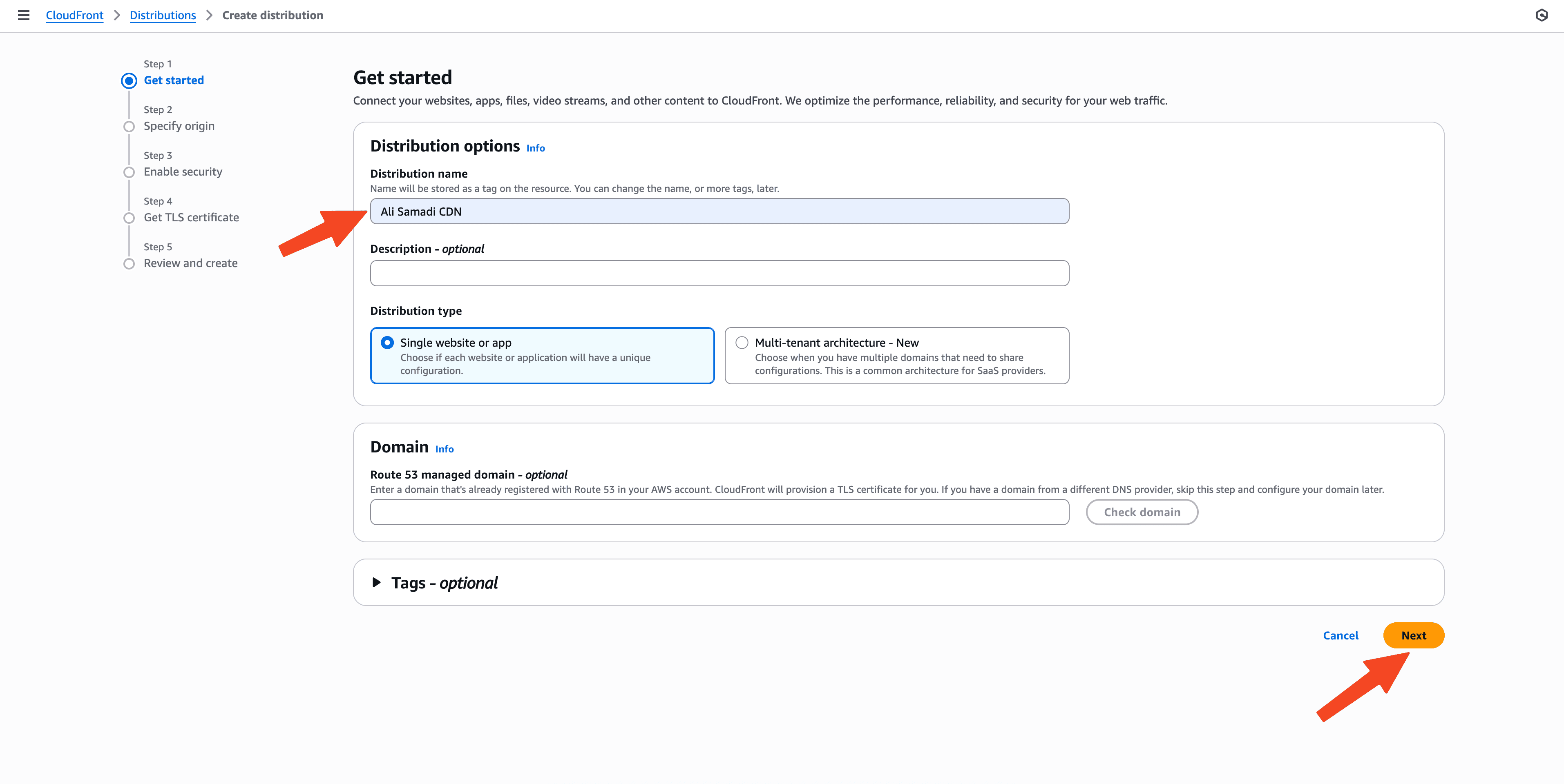This screenshot has width=1564, height=784.
Task: Open the Distributions breadcrumb link
Action: coord(163,15)
